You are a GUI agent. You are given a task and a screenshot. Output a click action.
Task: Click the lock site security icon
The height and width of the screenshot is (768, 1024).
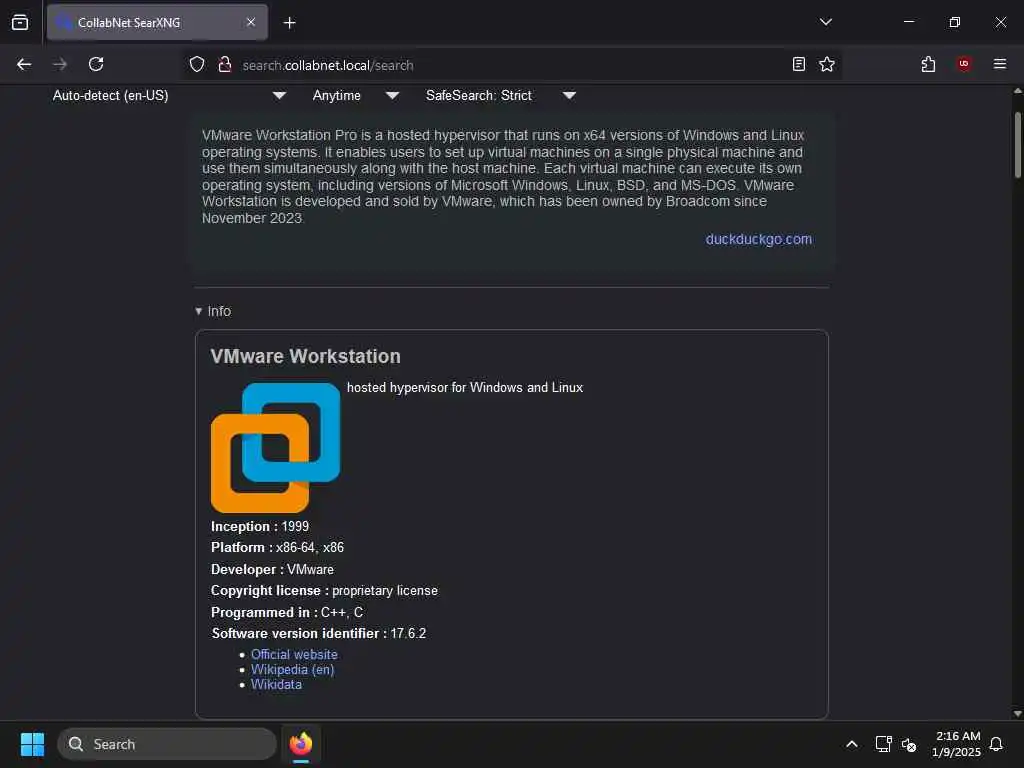point(225,64)
